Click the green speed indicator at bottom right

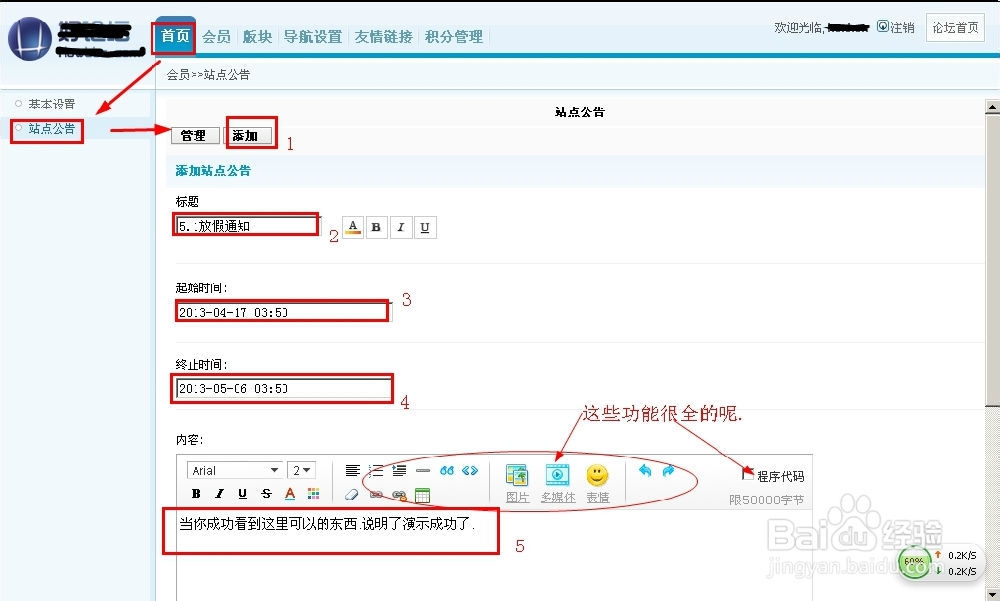[x=915, y=563]
